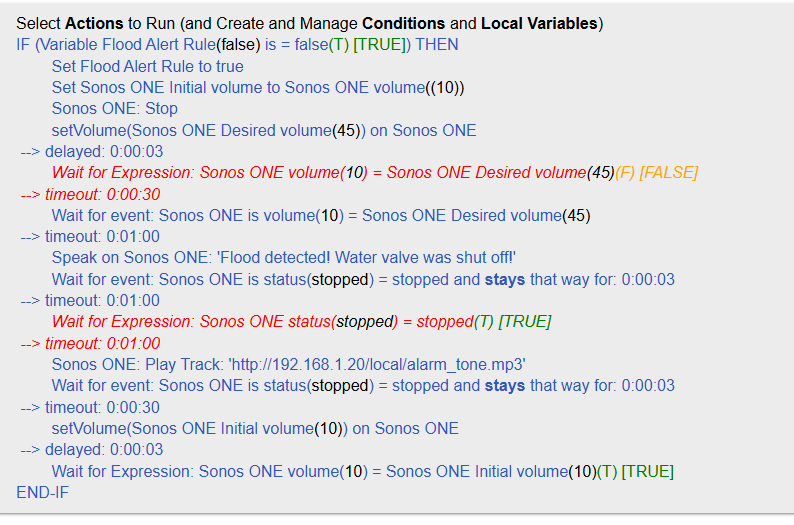
Task: Click the 'Sonos ONE: Stop' action
Action: [x=115, y=109]
